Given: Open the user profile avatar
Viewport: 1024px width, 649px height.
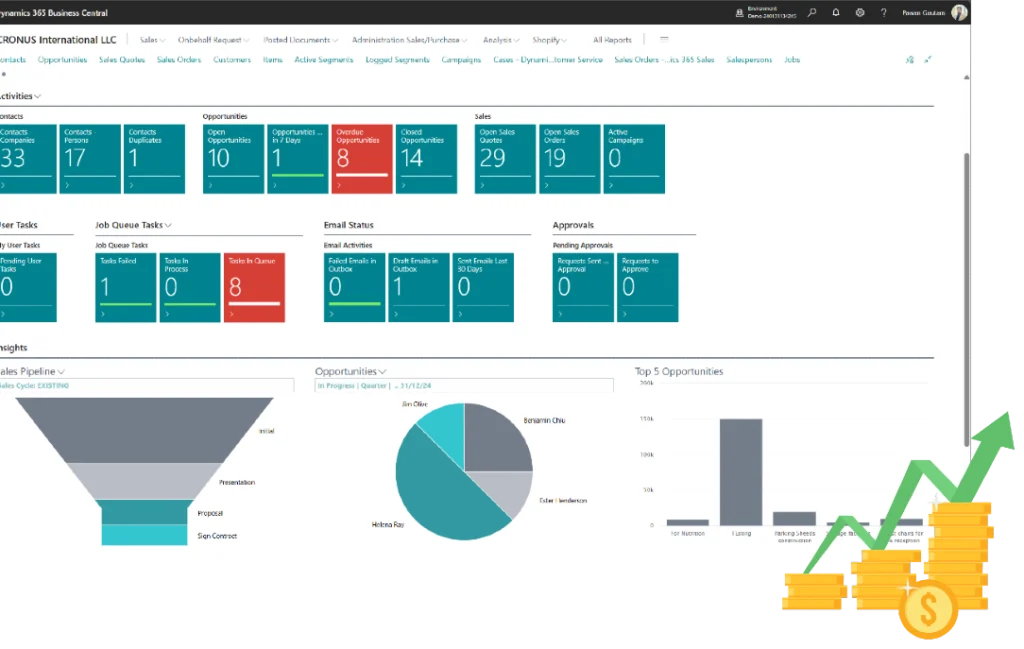Looking at the screenshot, I should point(959,12).
